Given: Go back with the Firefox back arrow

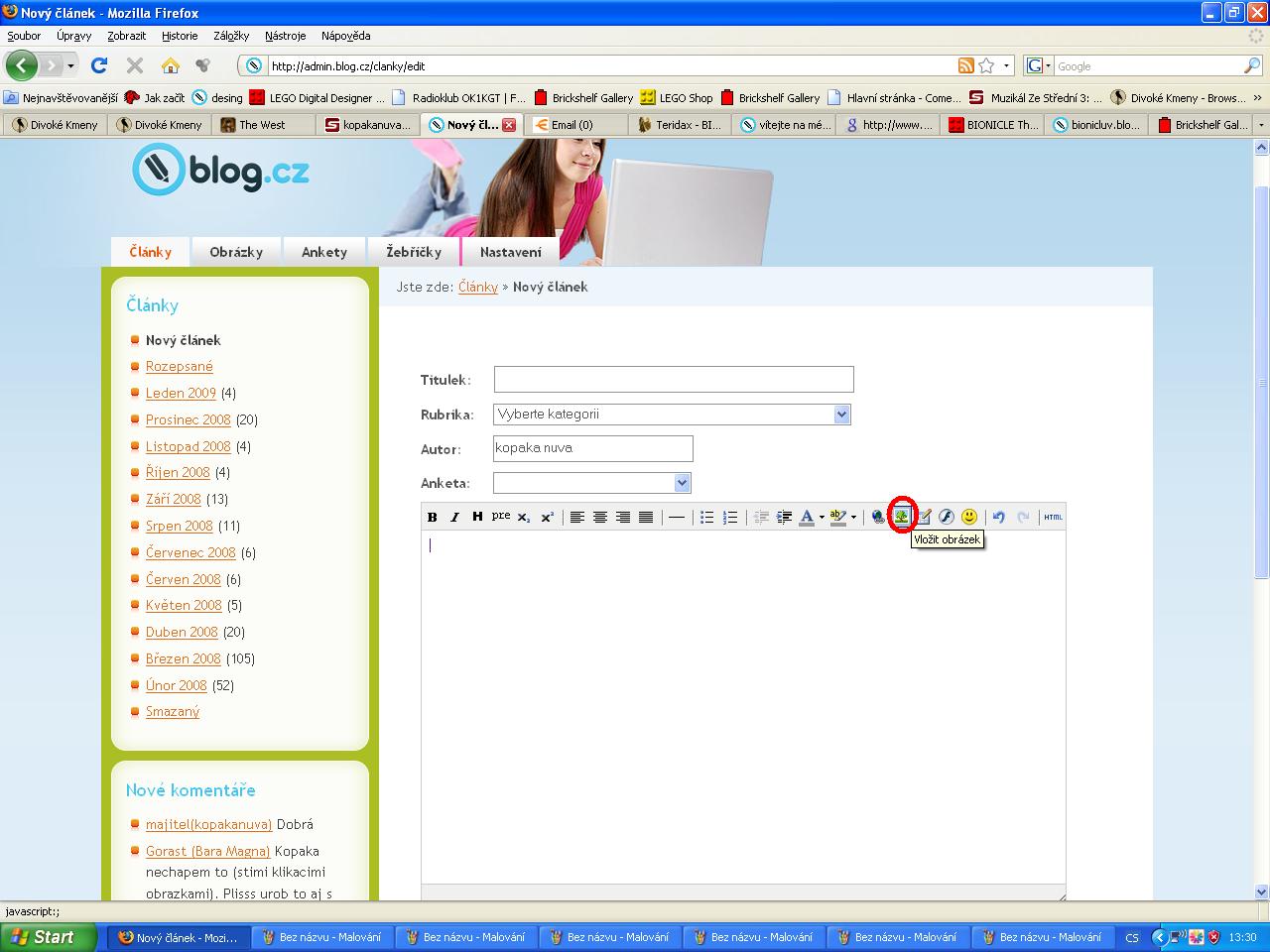Looking at the screenshot, I should point(22,65).
